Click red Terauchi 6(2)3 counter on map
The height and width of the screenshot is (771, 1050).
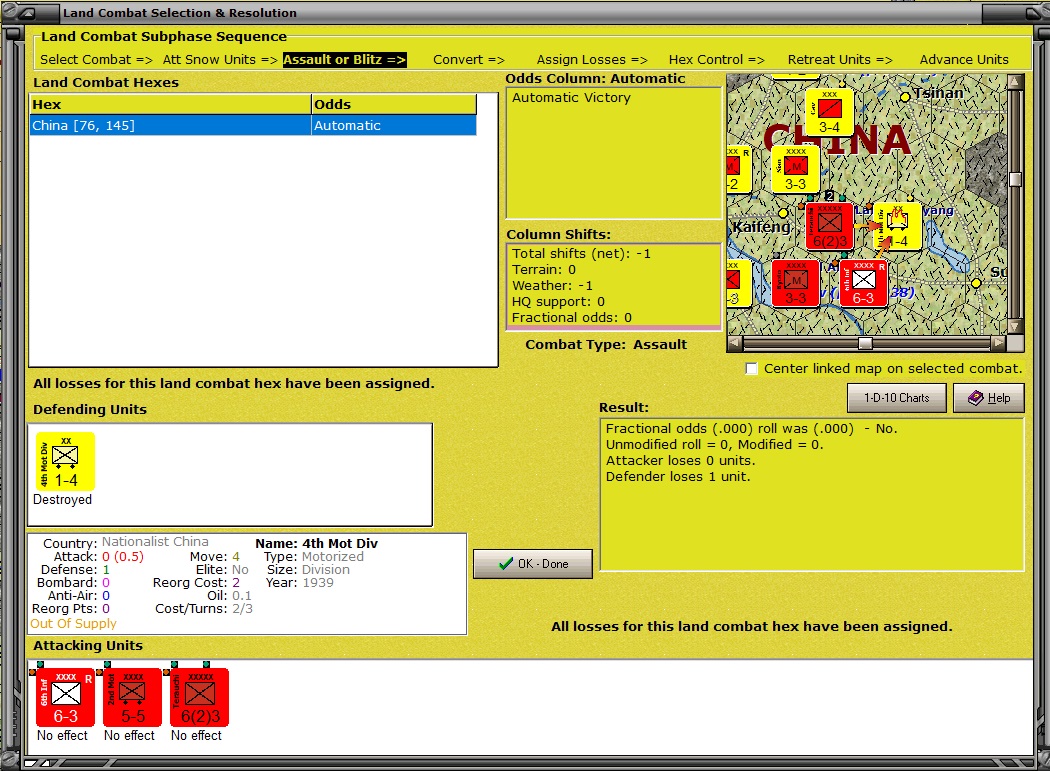point(829,226)
